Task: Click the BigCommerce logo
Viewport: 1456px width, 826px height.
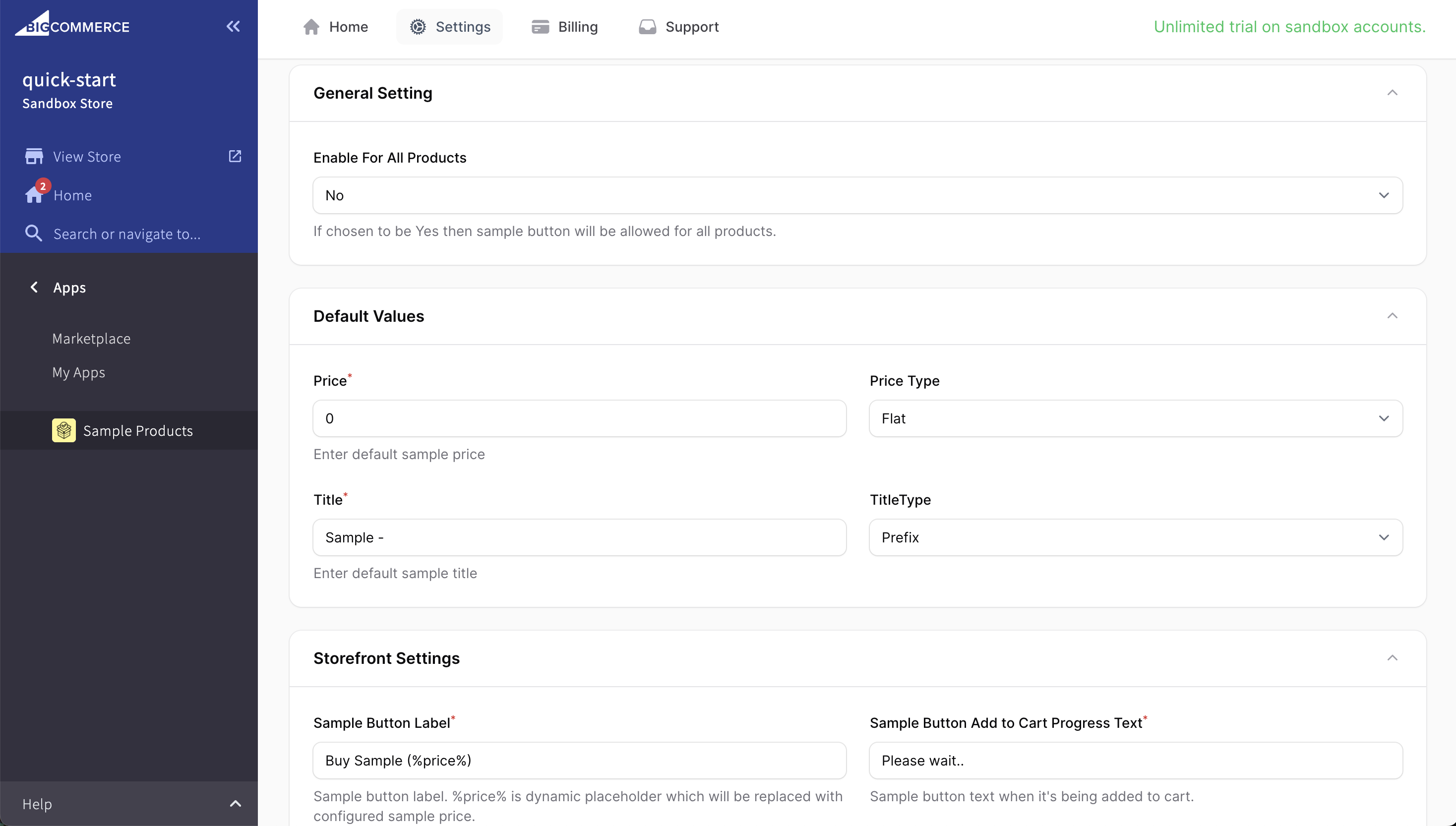Action: click(72, 24)
